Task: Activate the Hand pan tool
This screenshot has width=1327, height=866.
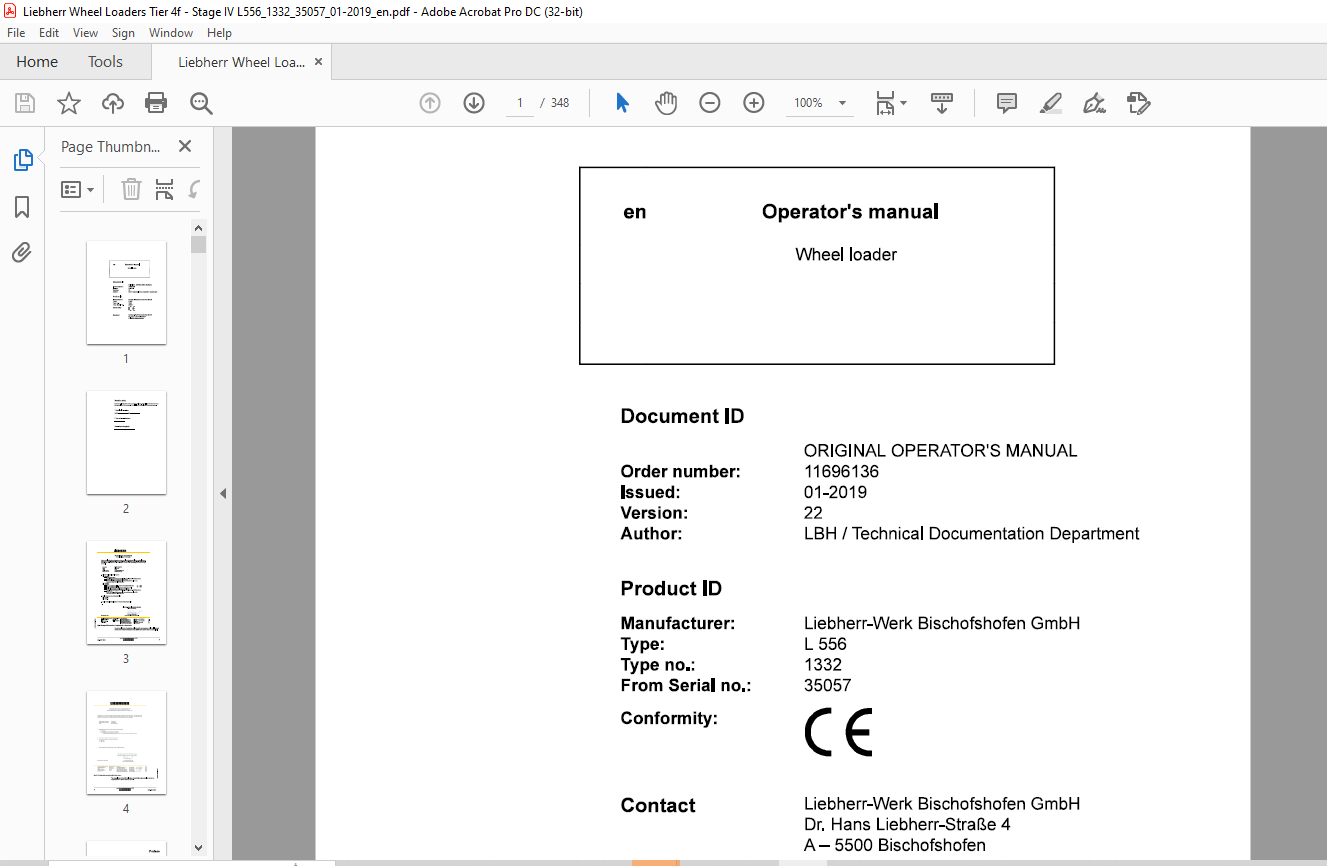Action: tap(666, 103)
